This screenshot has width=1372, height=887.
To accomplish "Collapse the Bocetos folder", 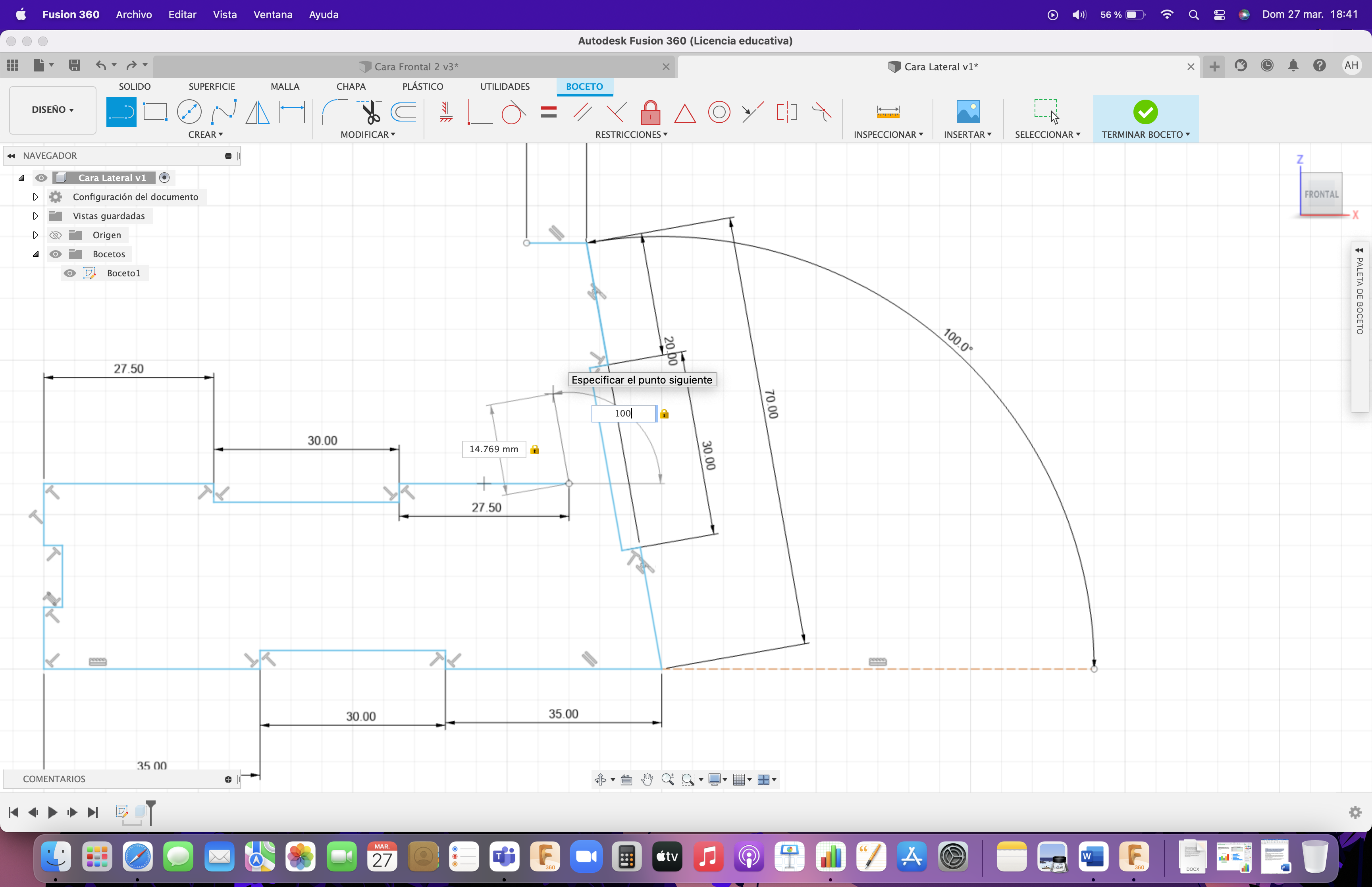I will click(x=35, y=254).
